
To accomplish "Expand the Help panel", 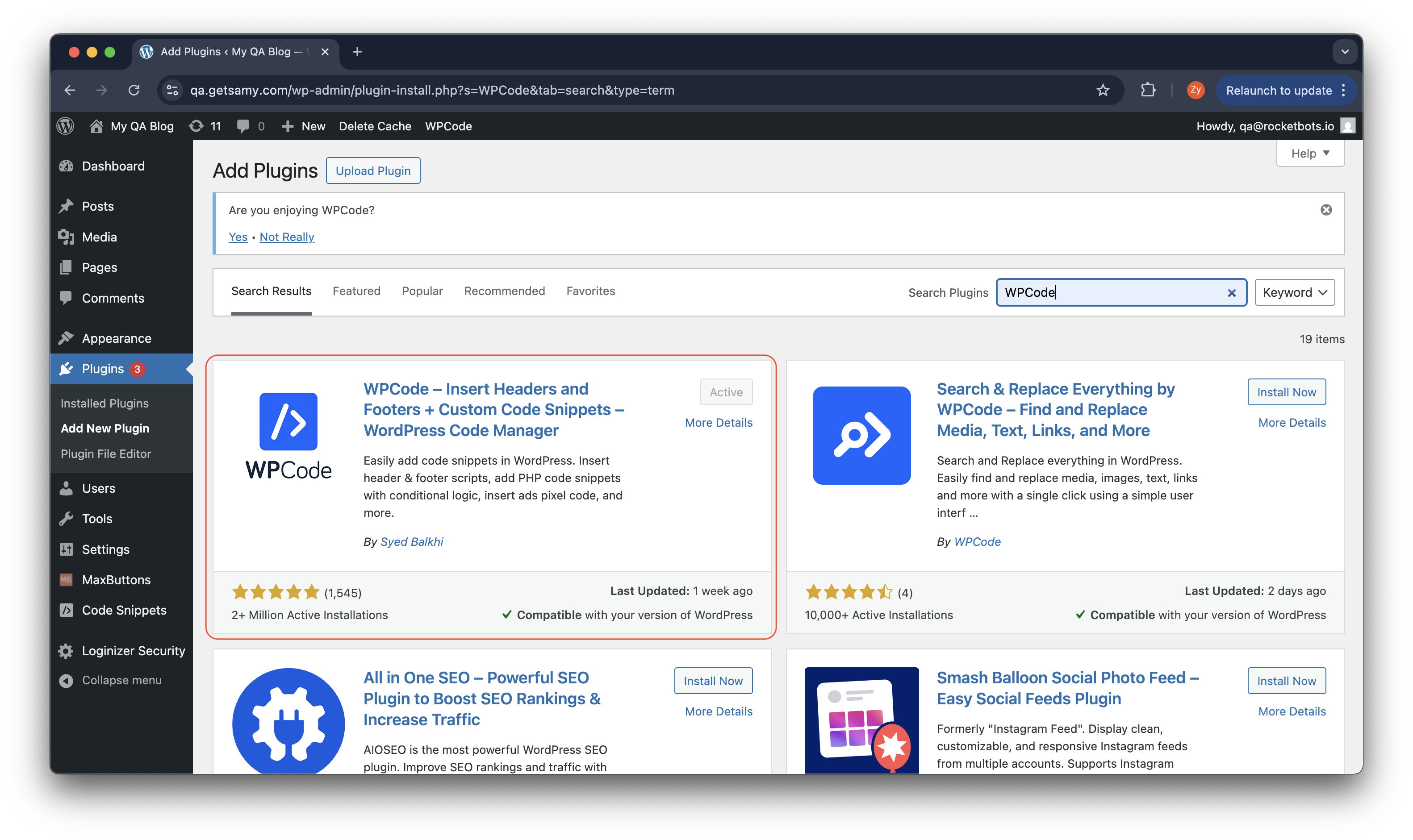I will 1309,154.
